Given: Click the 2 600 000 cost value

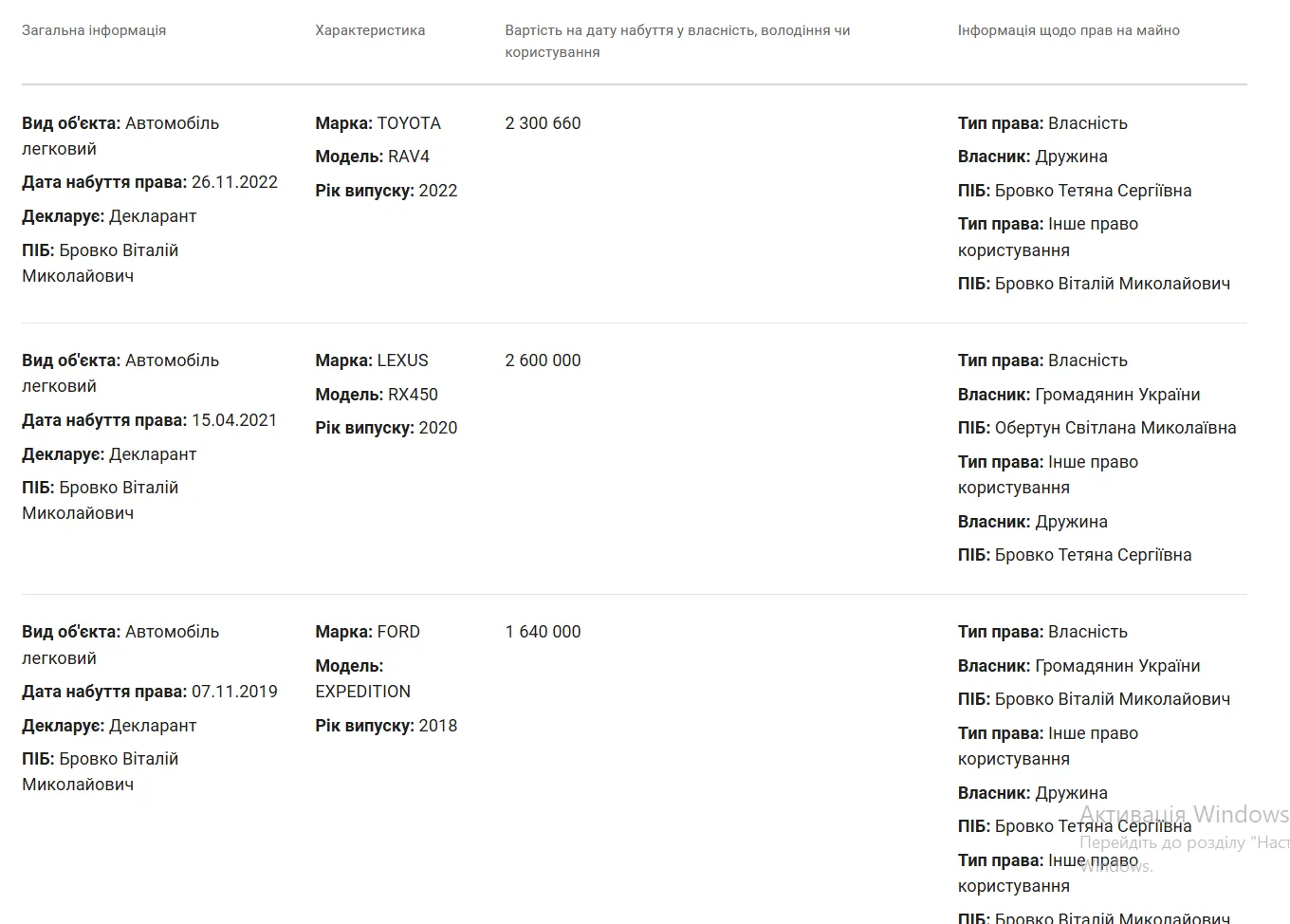Looking at the screenshot, I should 543,360.
